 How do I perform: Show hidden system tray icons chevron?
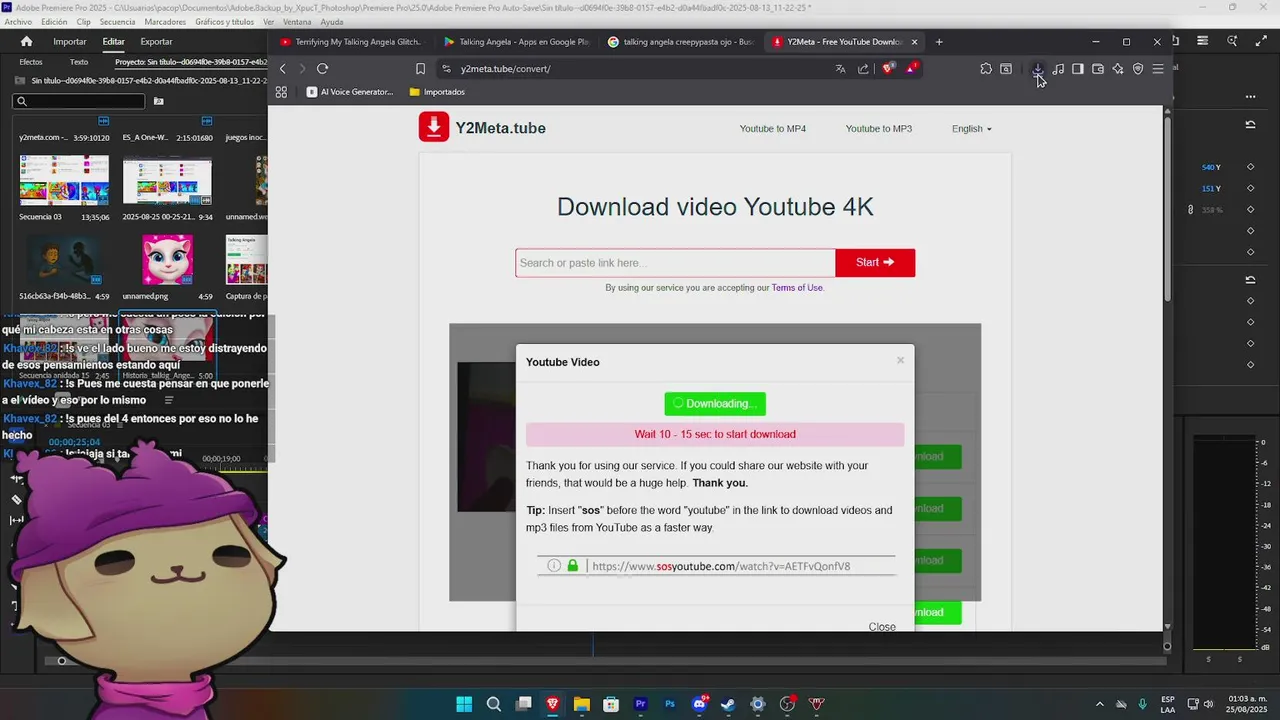[x=1100, y=704]
